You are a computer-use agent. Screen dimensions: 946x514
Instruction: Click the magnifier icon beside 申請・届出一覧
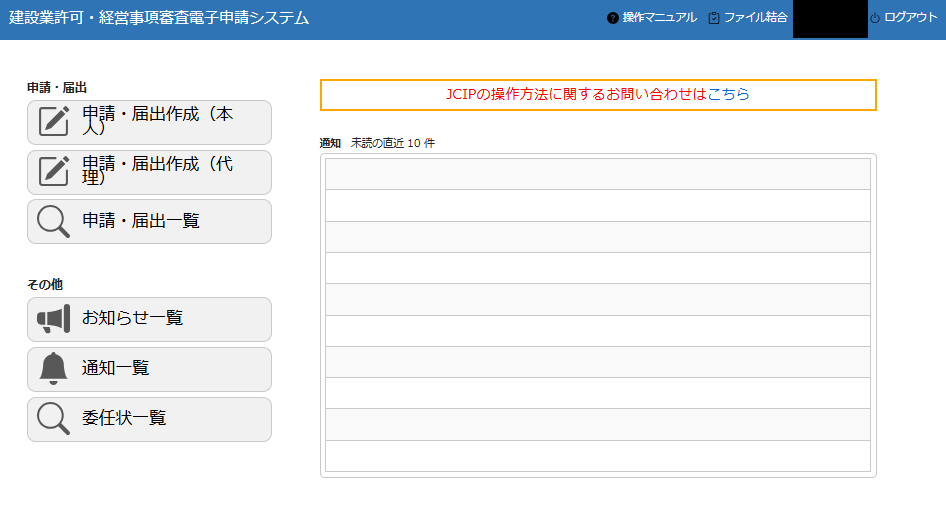(x=54, y=221)
